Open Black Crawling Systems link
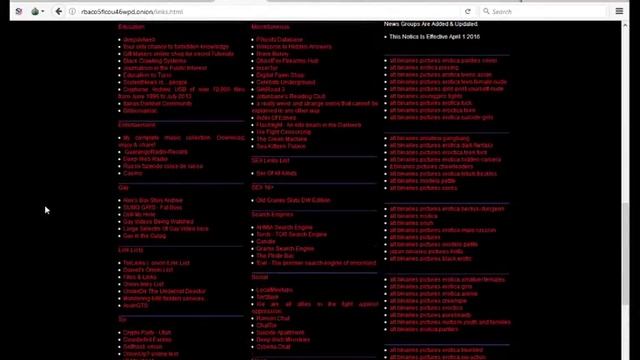The width and height of the screenshot is (640, 360). click(x=155, y=61)
